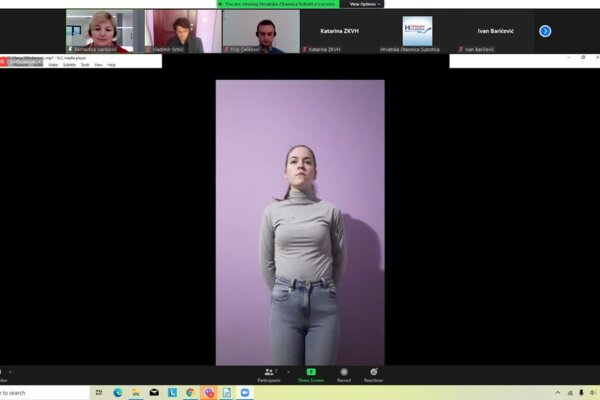Toggle meeting recording with Record
600x400 pixels.
click(x=344, y=374)
